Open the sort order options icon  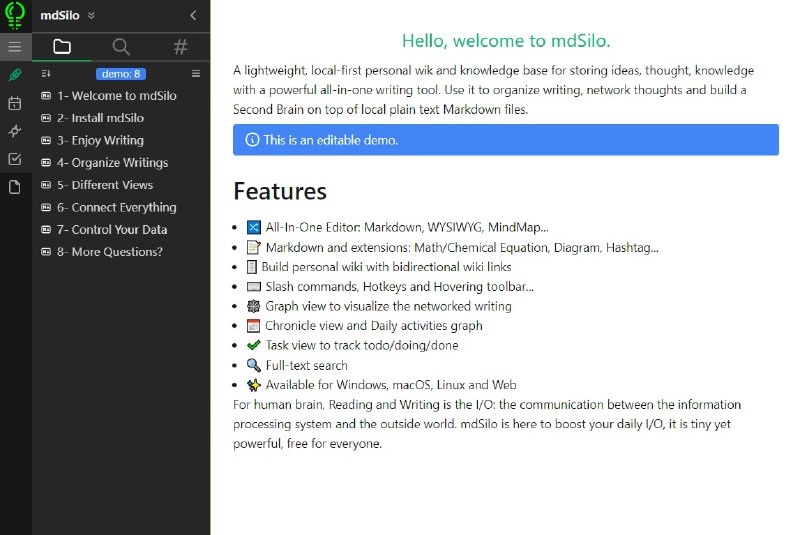46,74
